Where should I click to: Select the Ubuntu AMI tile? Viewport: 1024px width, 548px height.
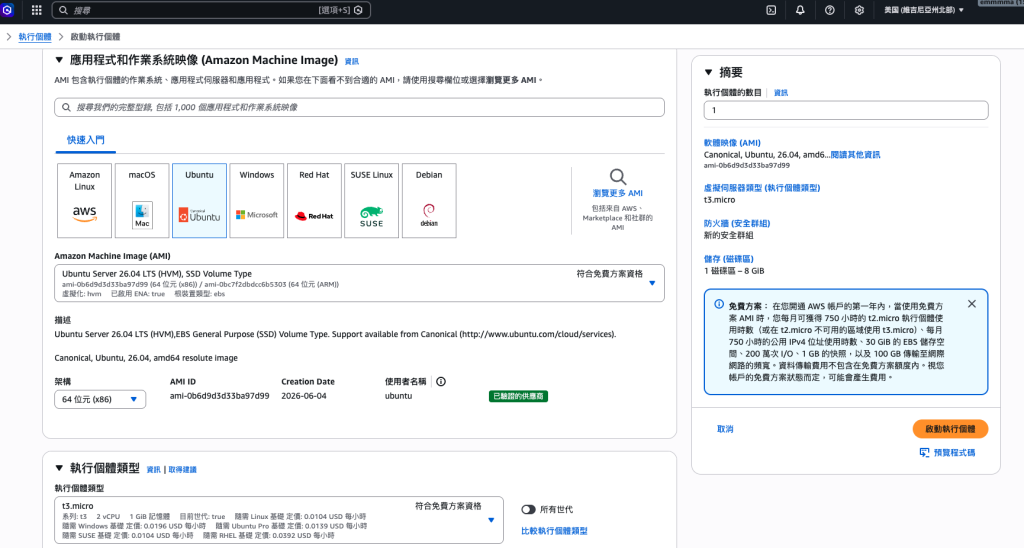(x=199, y=201)
